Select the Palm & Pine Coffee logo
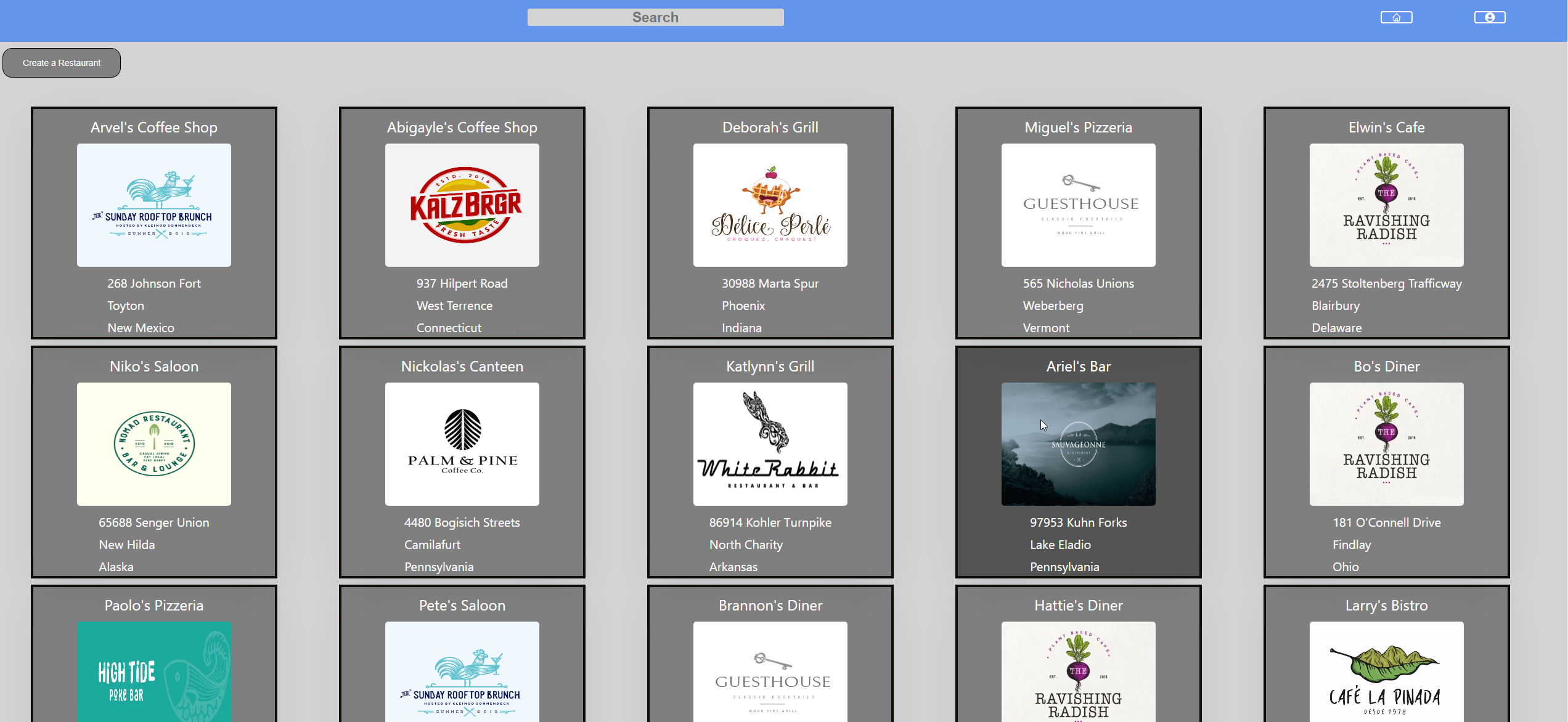 pos(462,444)
